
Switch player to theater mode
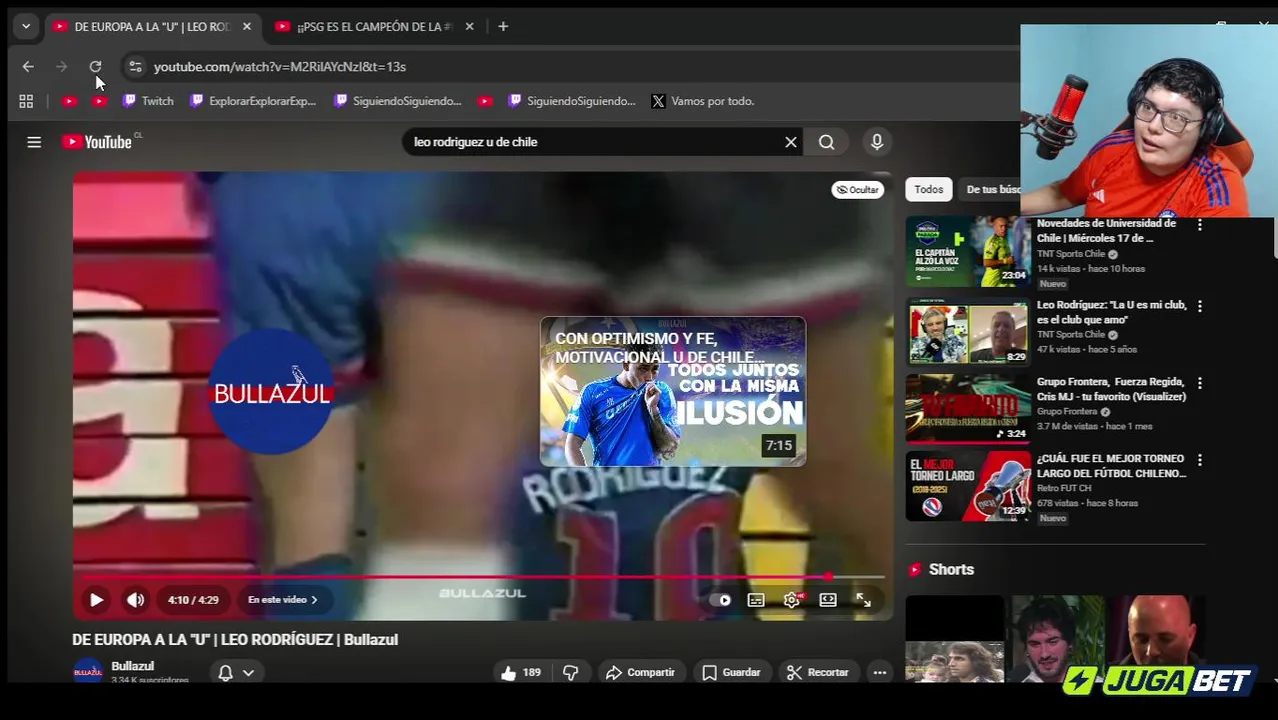click(828, 600)
